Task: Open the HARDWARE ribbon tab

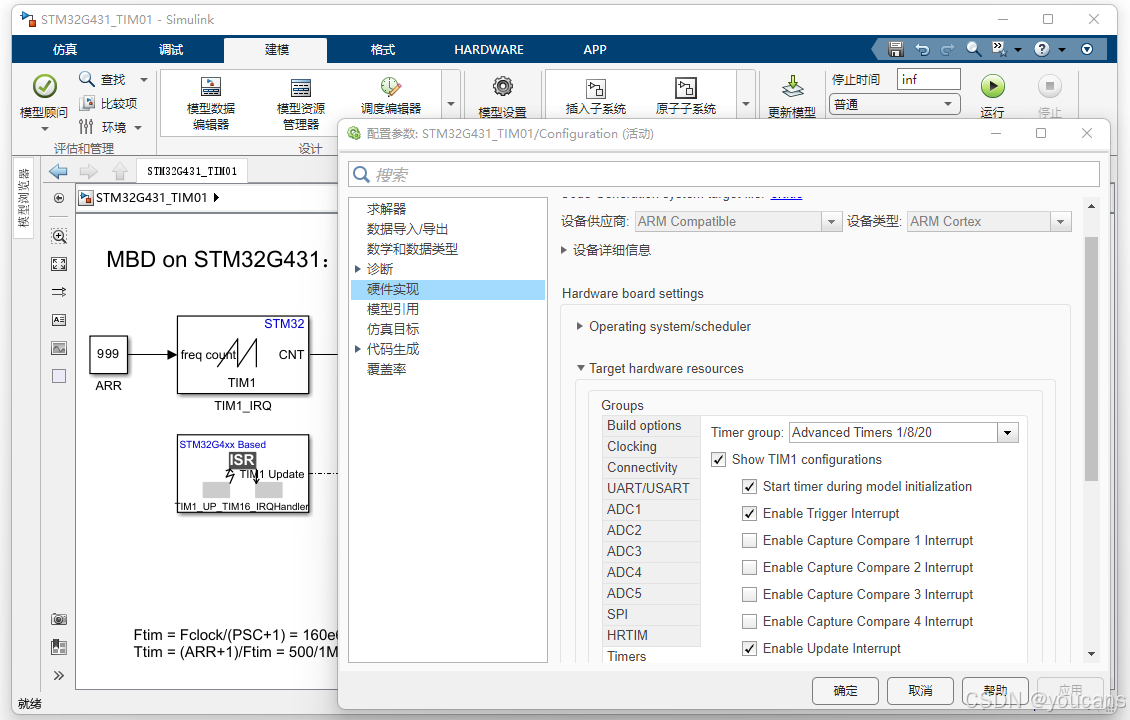Action: tap(489, 50)
